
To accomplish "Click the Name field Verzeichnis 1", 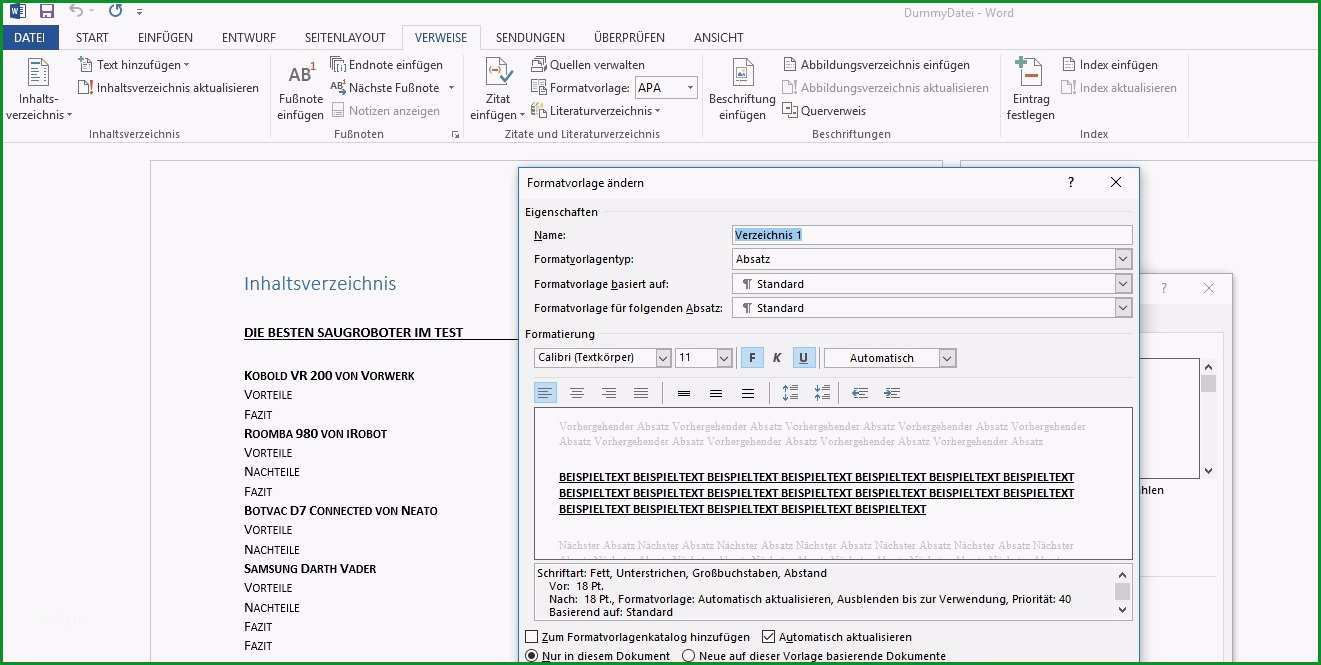I will (932, 235).
